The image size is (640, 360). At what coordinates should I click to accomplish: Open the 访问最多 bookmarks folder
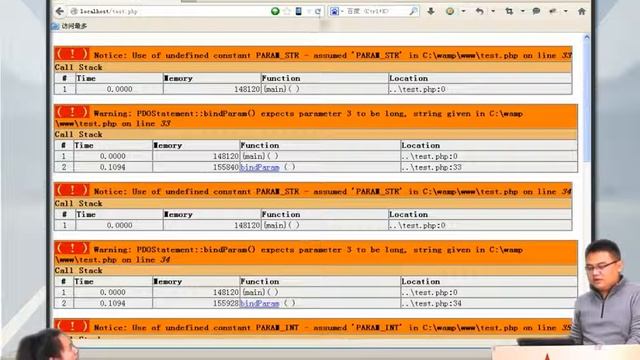(x=69, y=26)
